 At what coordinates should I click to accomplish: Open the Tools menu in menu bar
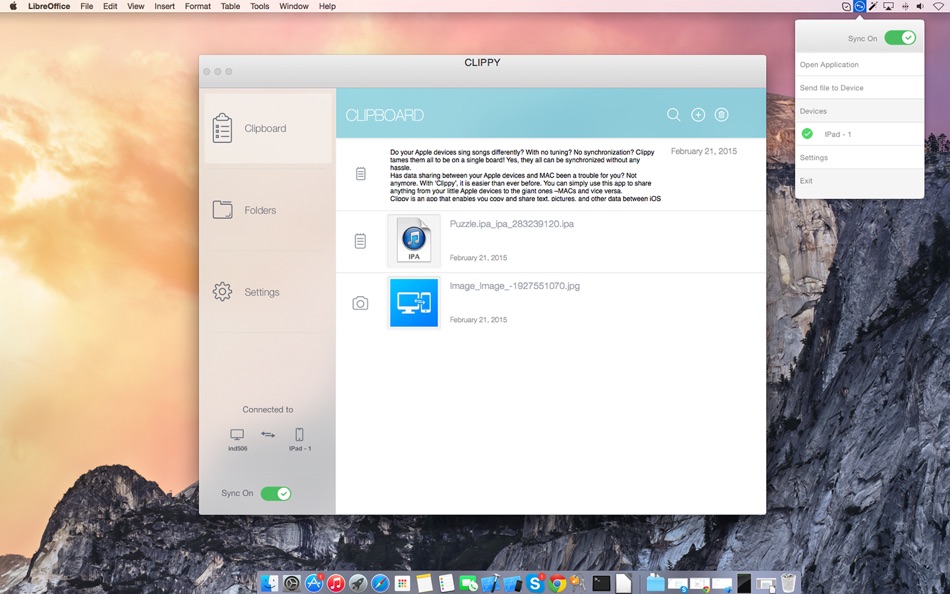(x=259, y=6)
